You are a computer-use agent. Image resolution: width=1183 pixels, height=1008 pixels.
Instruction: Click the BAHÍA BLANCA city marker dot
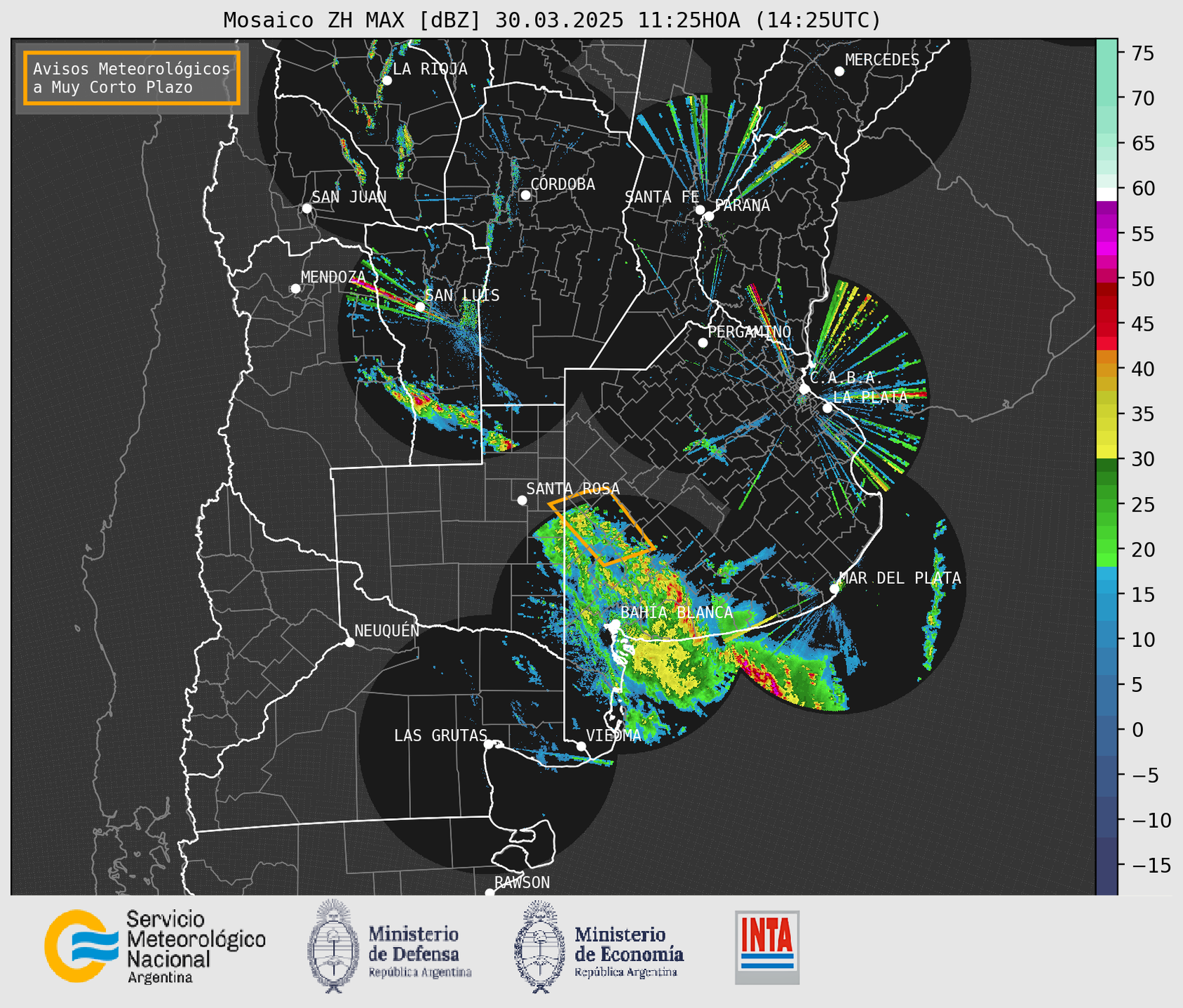[615, 624]
